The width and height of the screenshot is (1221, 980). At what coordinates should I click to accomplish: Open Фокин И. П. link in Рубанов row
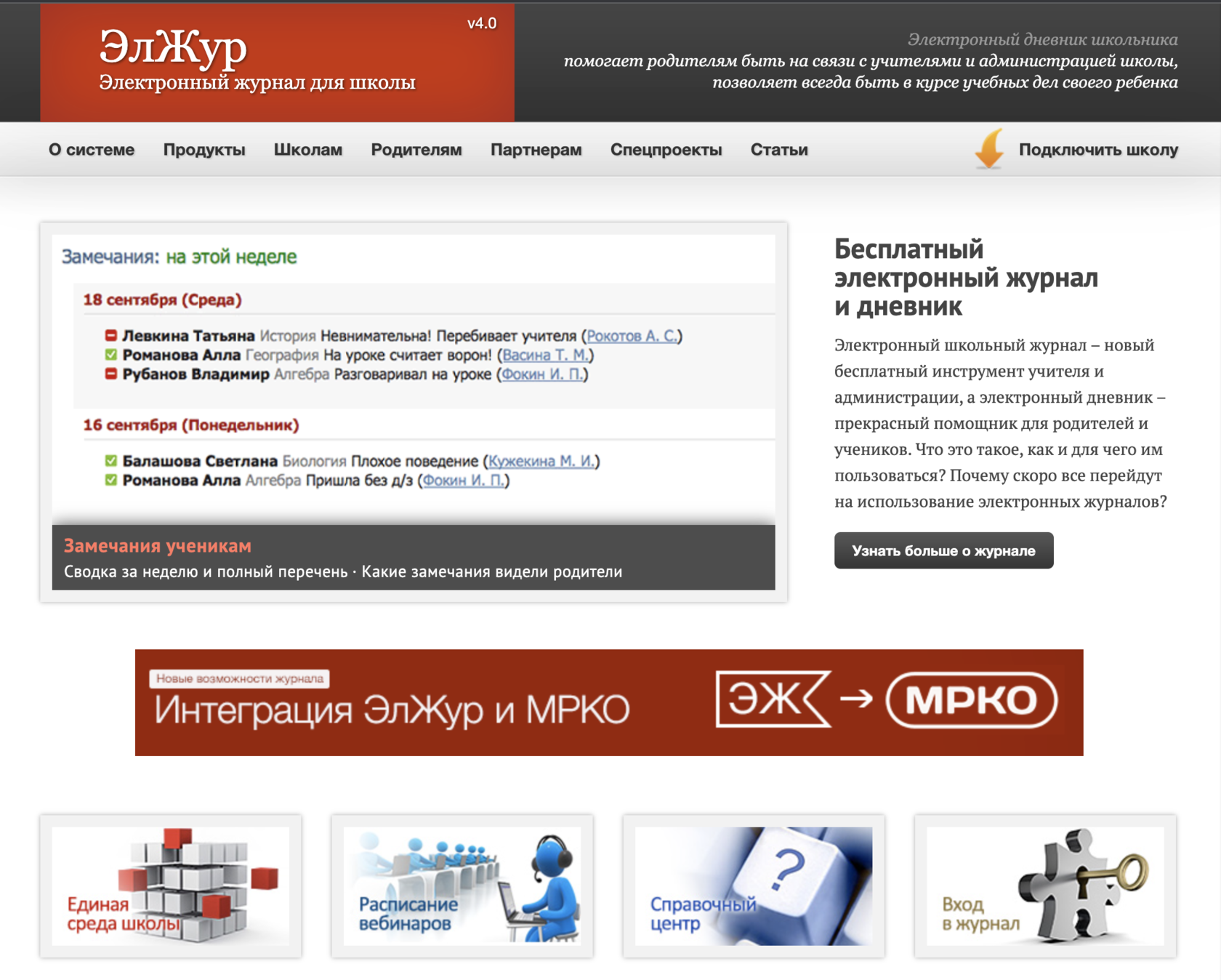542,374
